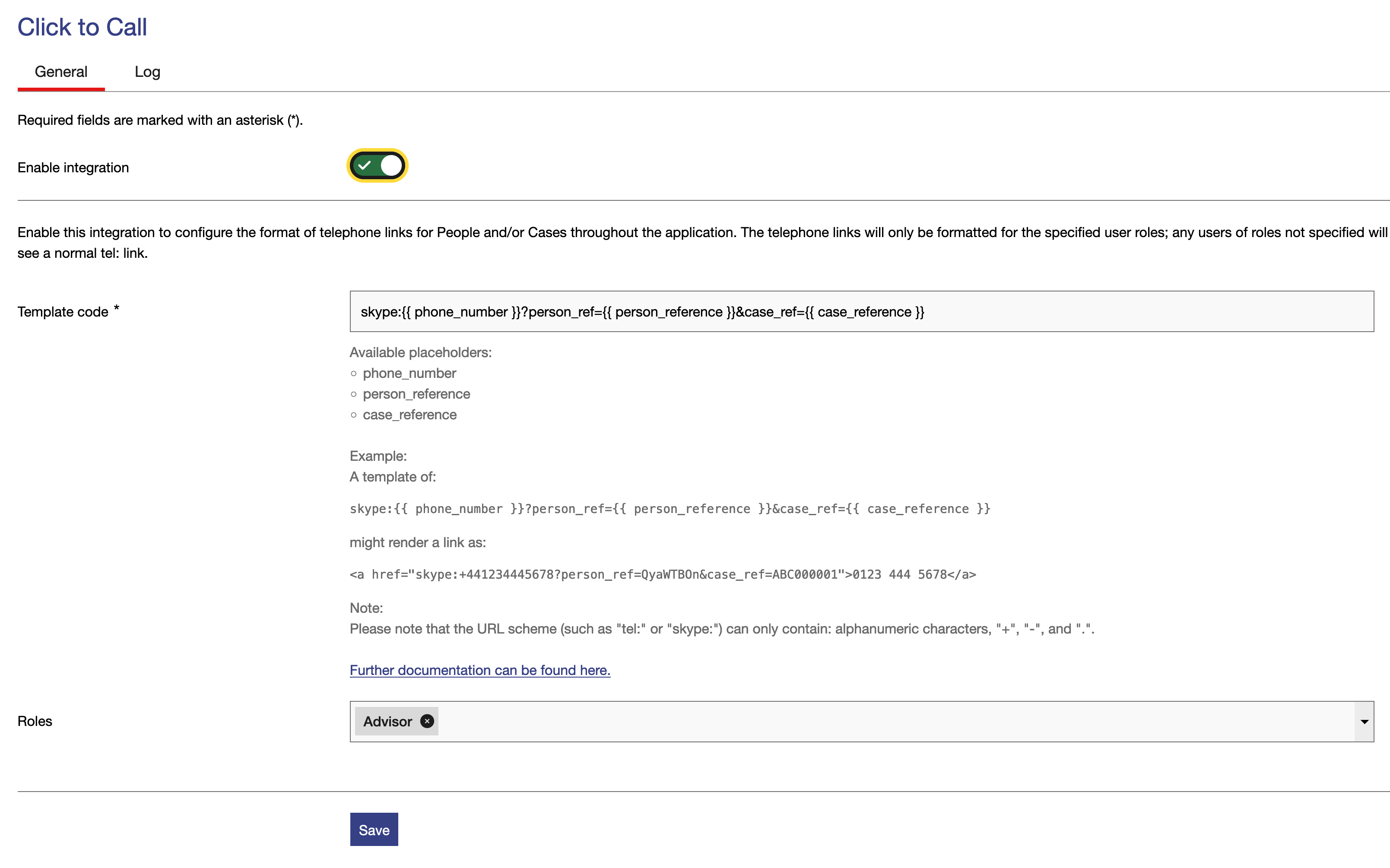Select the Advisor role chip
The height and width of the screenshot is (868, 1390).
(x=396, y=721)
